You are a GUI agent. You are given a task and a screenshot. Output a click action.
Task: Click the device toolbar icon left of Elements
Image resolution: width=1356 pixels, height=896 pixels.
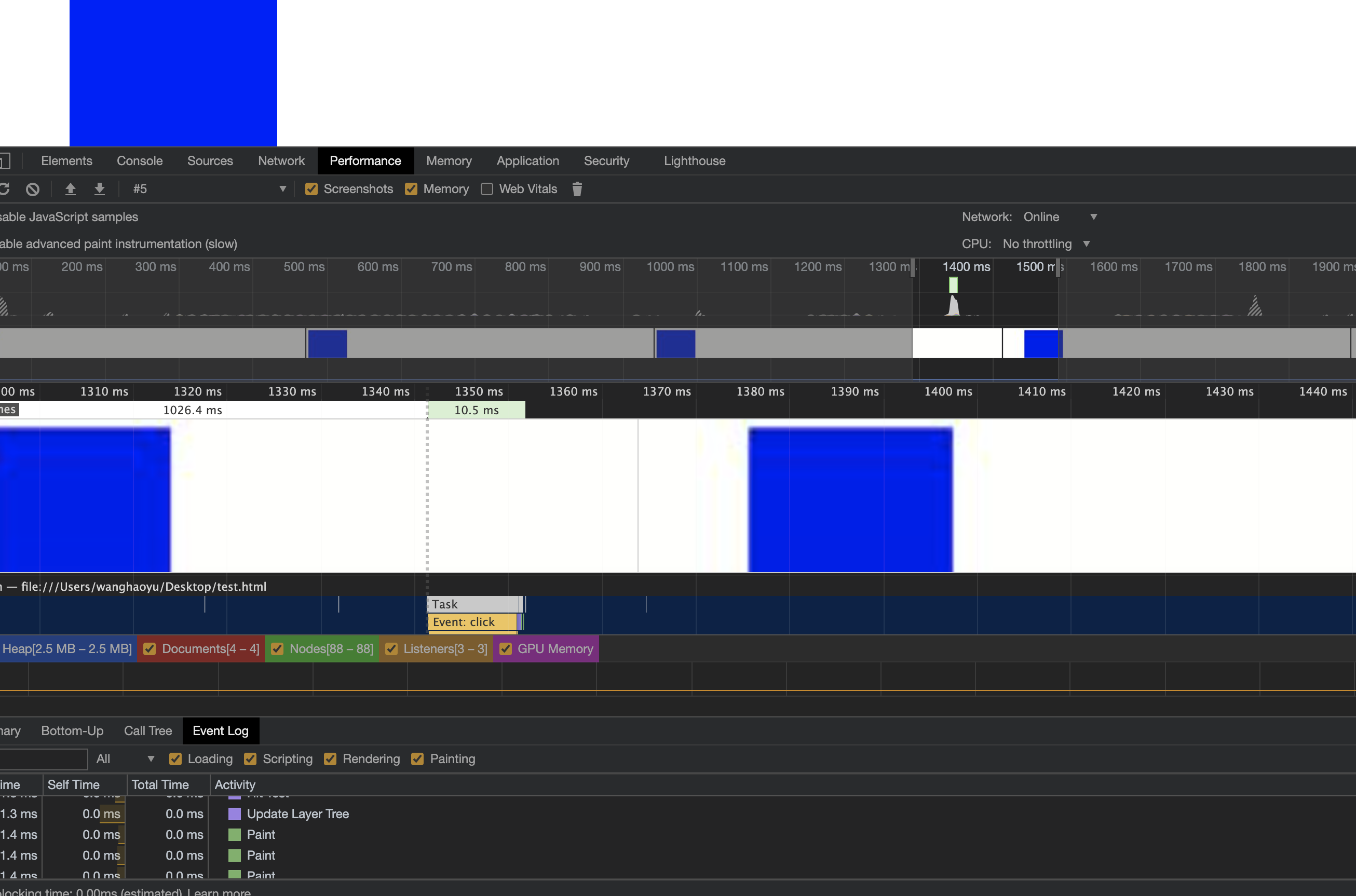click(5, 161)
